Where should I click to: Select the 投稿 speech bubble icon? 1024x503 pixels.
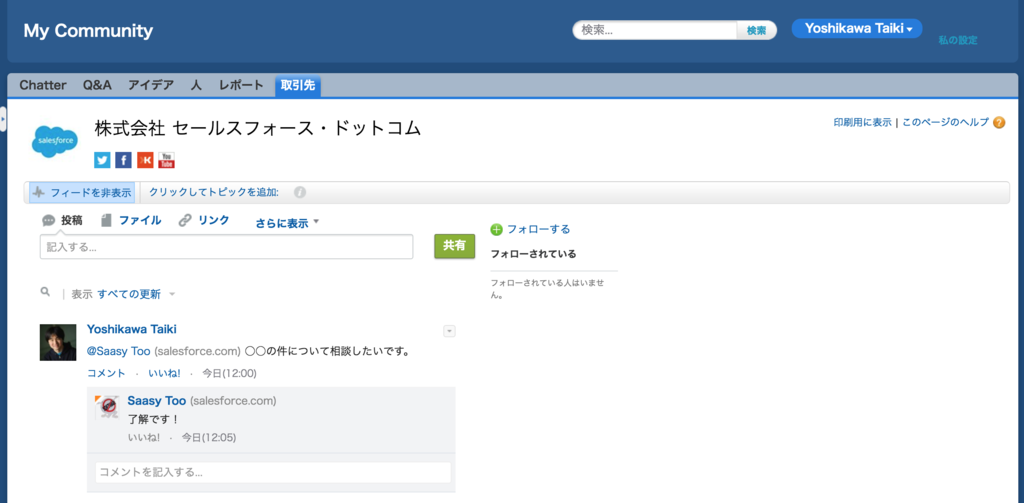coord(49,221)
